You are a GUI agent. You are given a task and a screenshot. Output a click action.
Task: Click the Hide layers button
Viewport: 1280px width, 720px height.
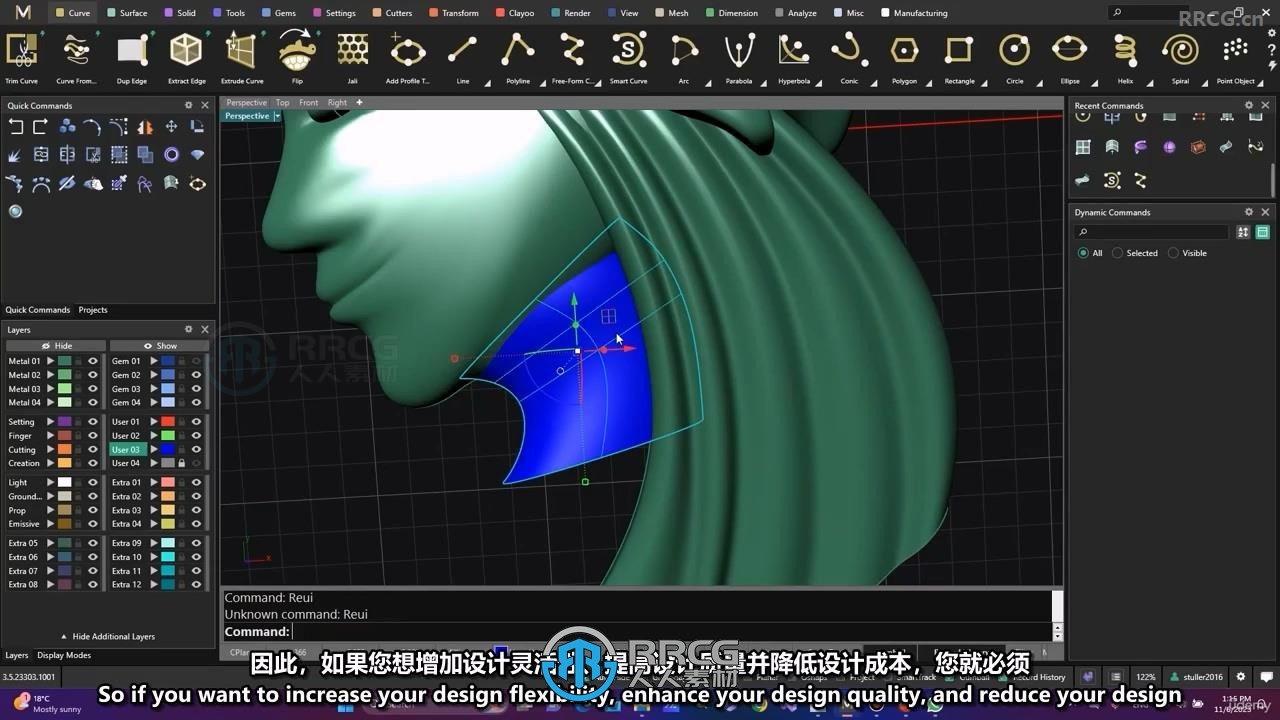coord(56,346)
